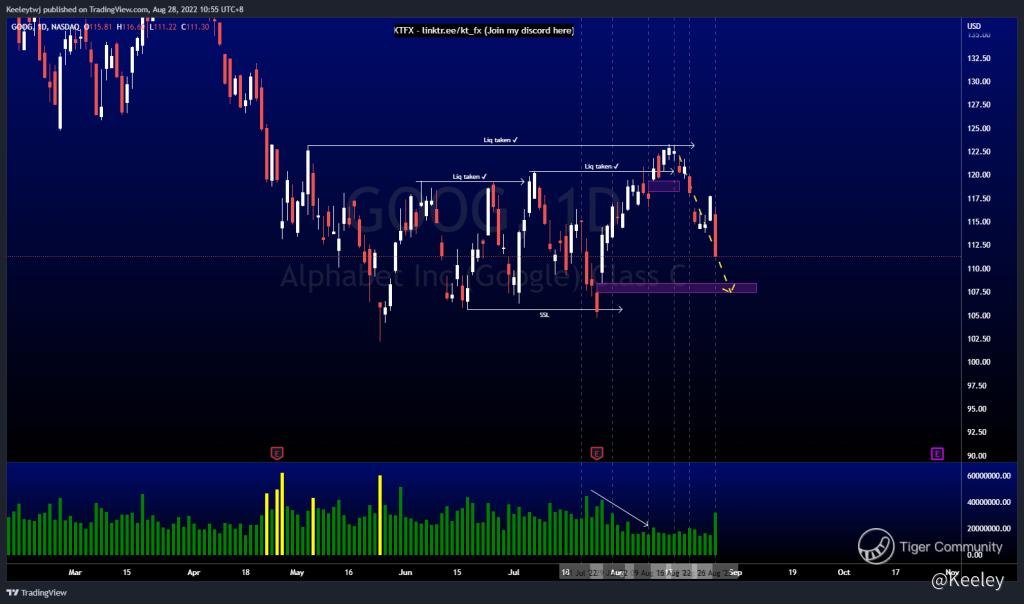The width and height of the screenshot is (1024, 604).
Task: Click the 100.00 price axis label
Action: [x=978, y=362]
